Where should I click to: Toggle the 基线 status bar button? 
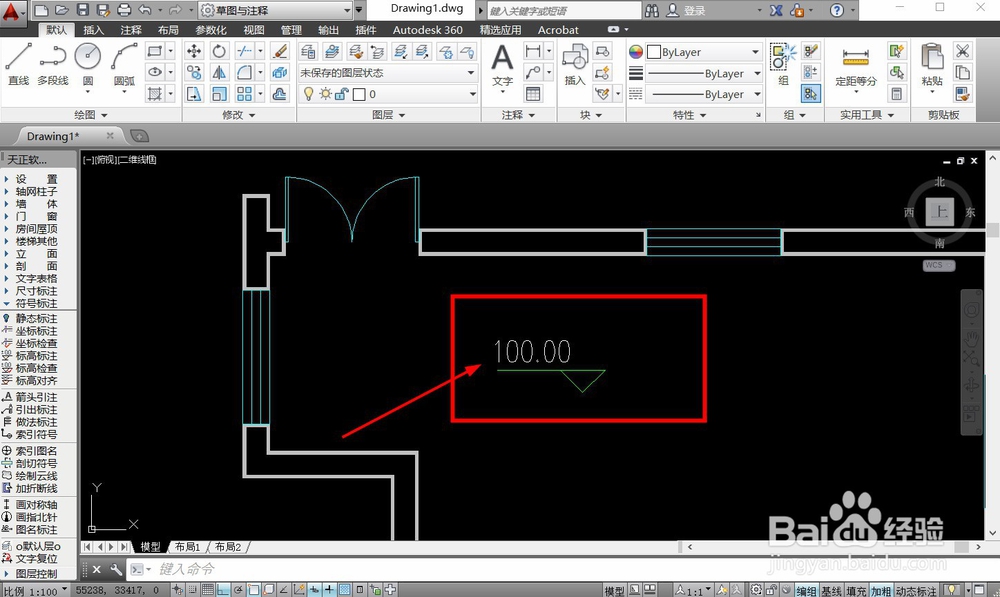pyautogui.click(x=831, y=591)
